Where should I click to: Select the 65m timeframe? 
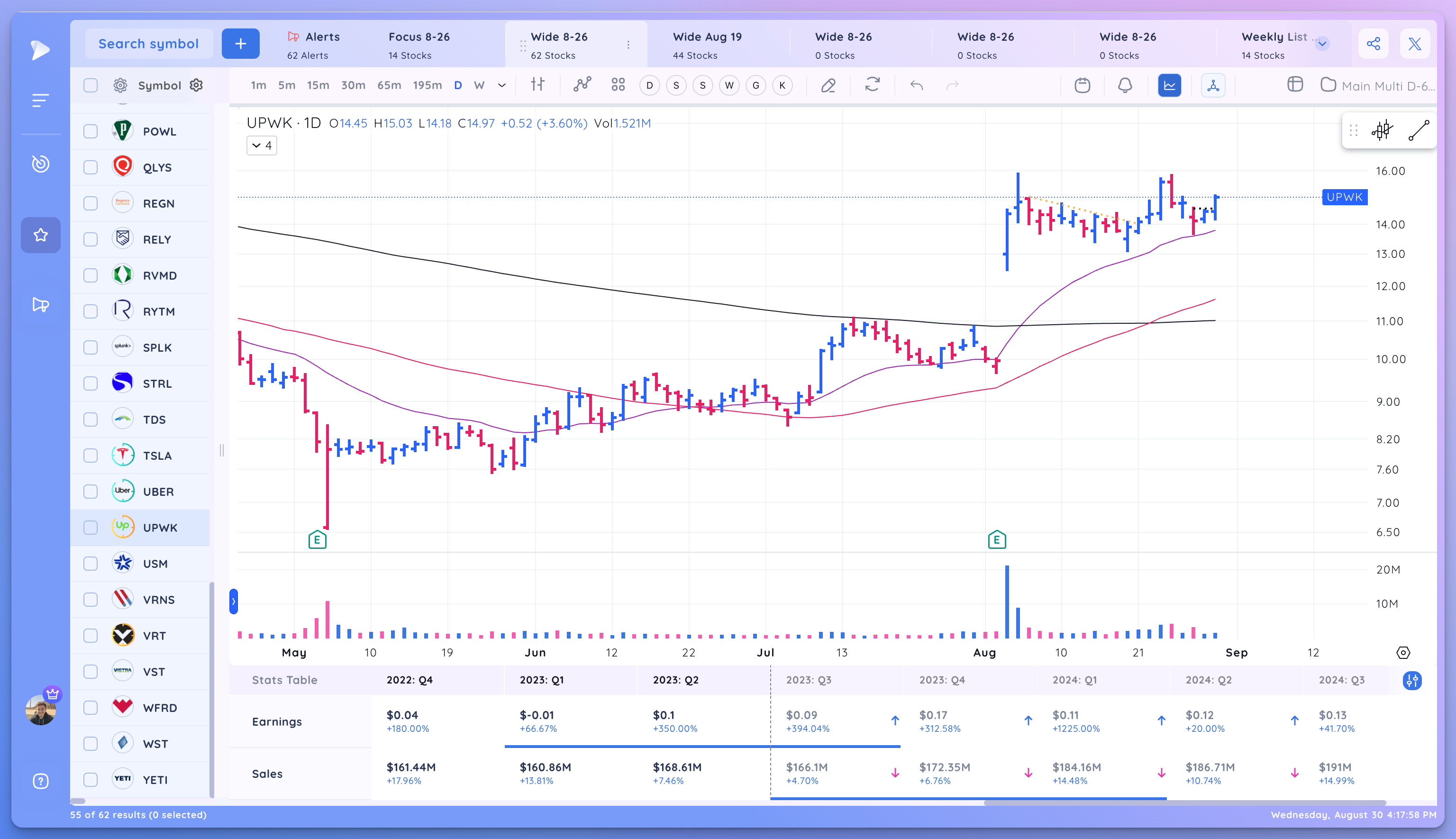(389, 85)
